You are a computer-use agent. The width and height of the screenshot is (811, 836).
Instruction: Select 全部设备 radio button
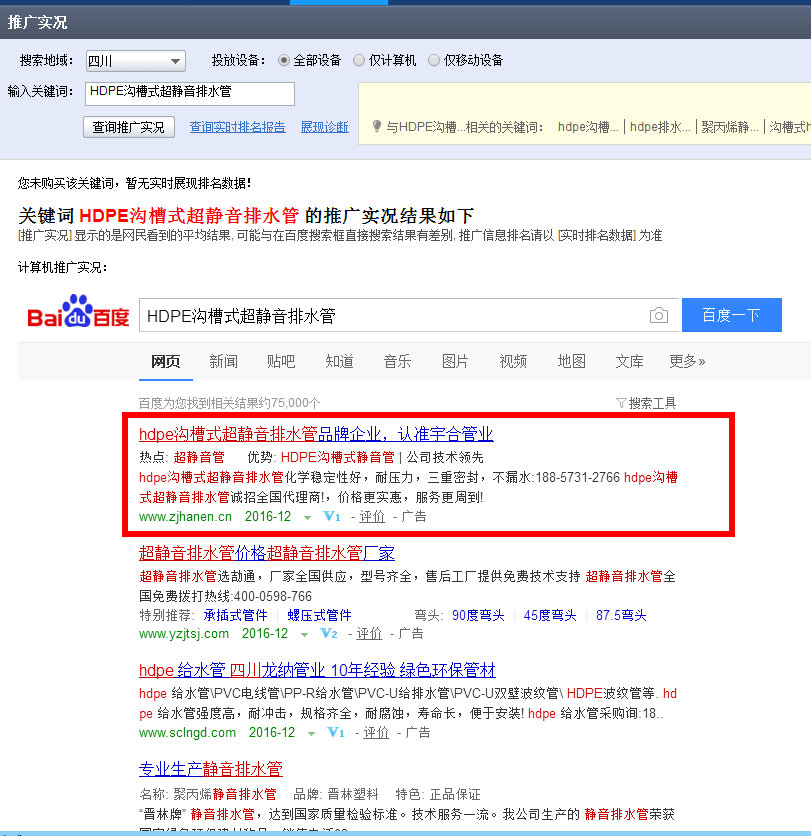point(284,60)
